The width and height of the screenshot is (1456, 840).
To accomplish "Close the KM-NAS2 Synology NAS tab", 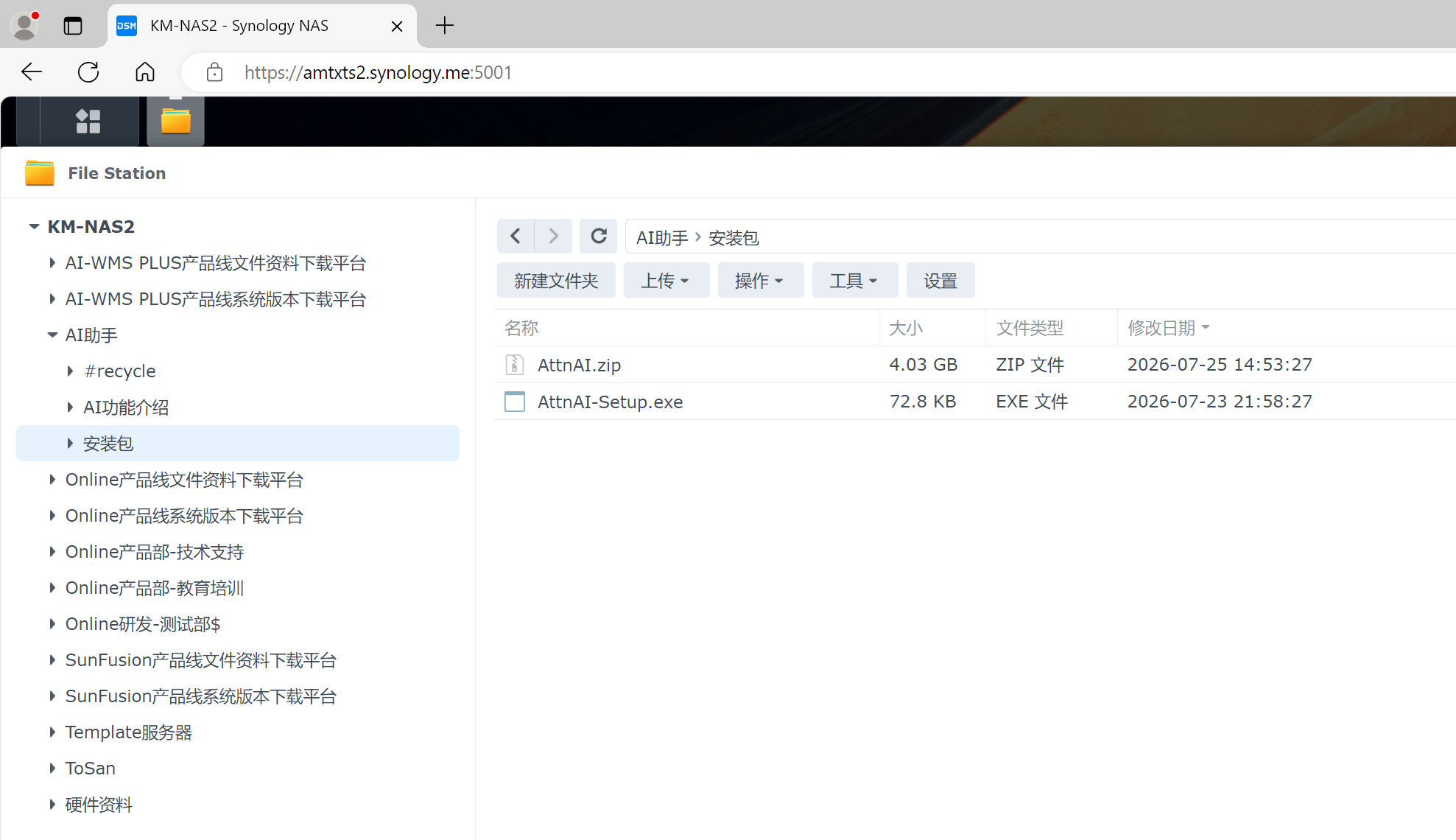I will (x=397, y=27).
